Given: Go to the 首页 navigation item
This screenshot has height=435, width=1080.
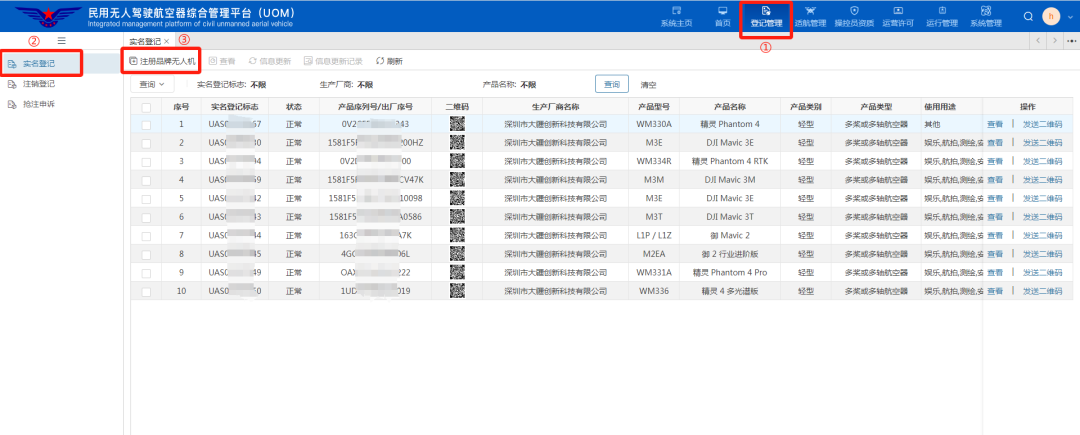Looking at the screenshot, I should (x=722, y=17).
